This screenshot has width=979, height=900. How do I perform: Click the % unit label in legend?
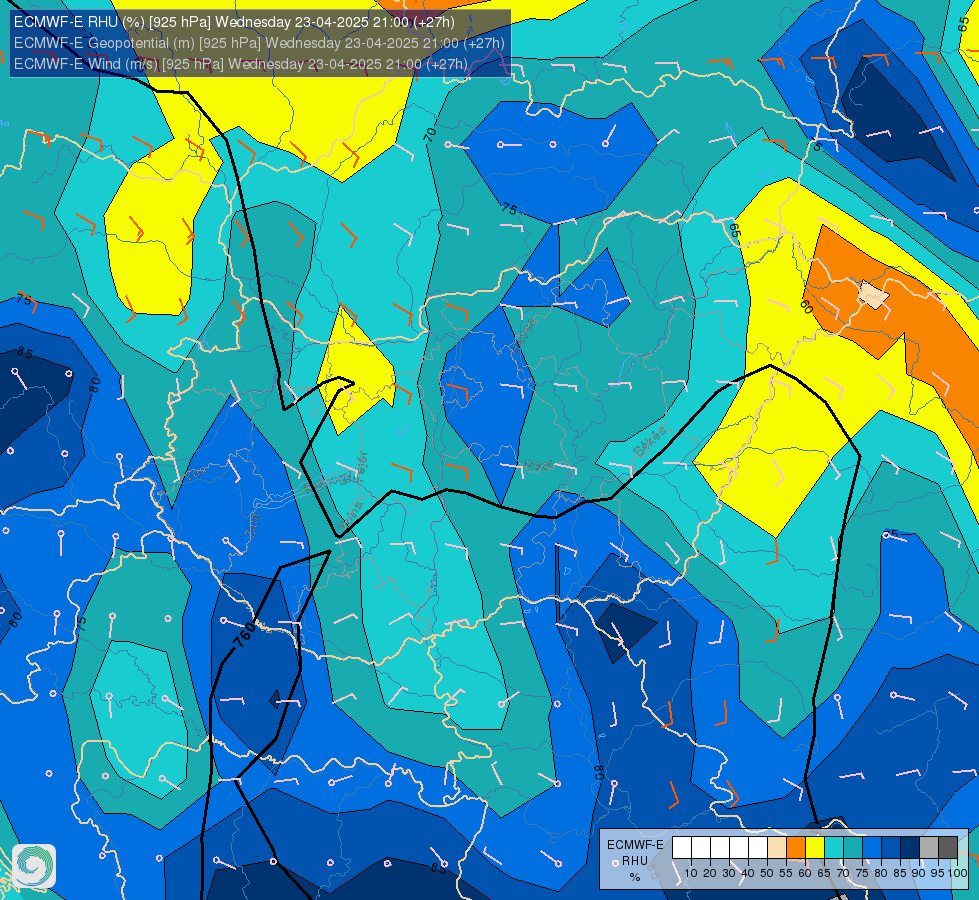(635, 877)
